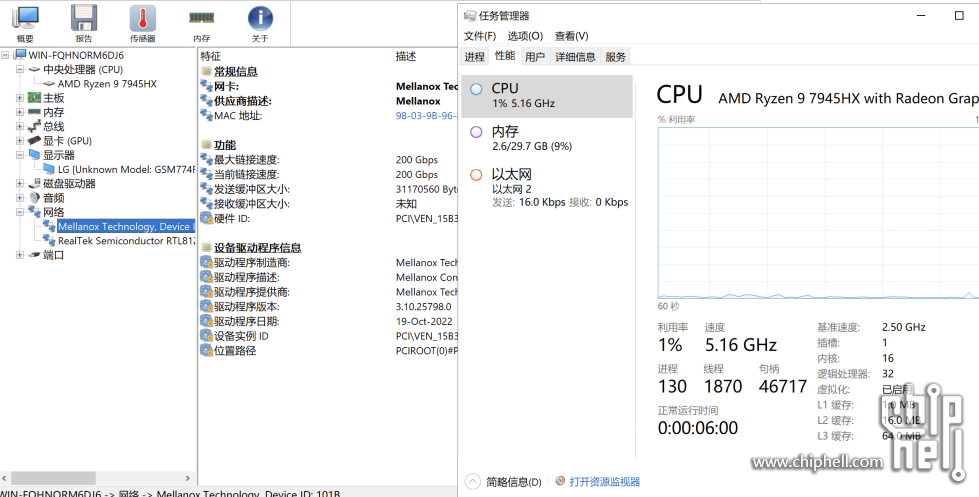The width and height of the screenshot is (979, 497).
Task: Expand the 磁盘驱动器 disk drives node
Action: [20, 184]
